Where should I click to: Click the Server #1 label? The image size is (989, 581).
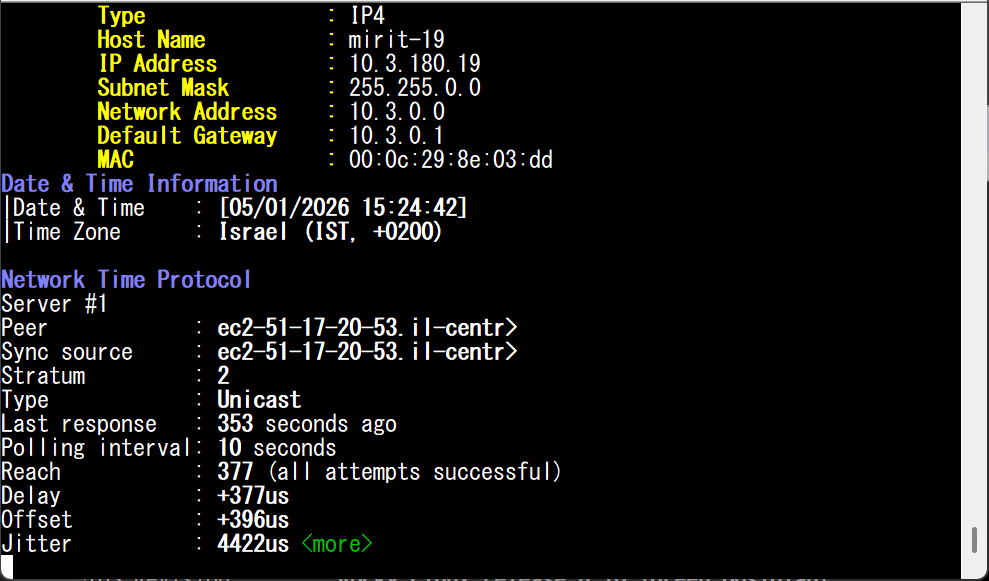click(x=54, y=304)
